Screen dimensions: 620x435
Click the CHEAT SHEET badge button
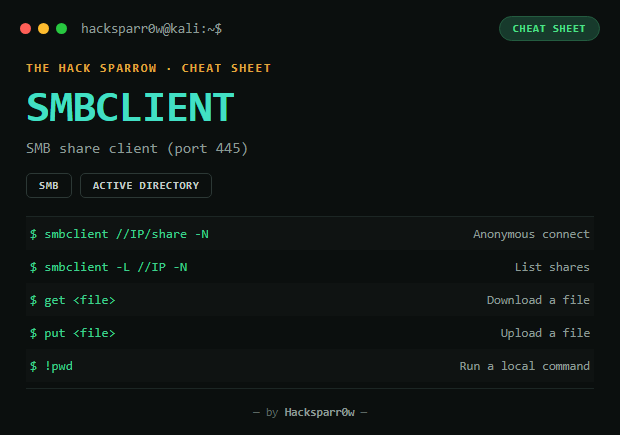coord(549,28)
